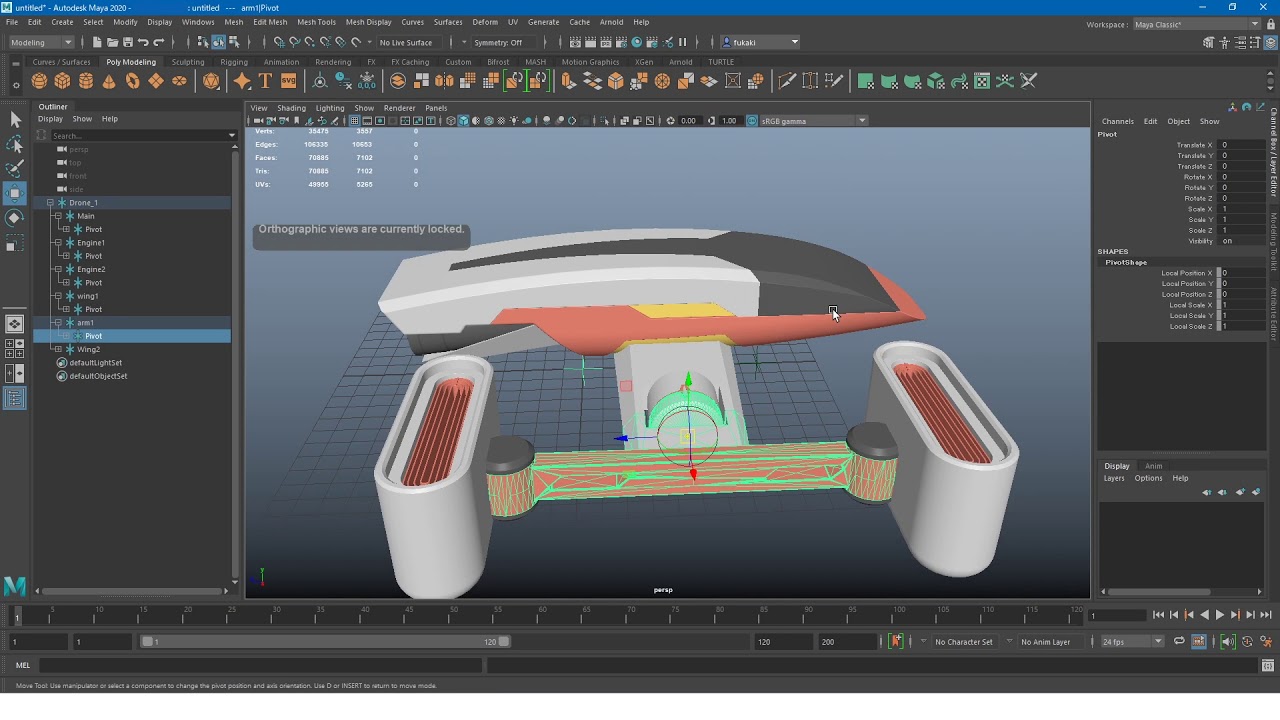Click the Open Scene folder icon
1280x720 pixels.
[x=112, y=42]
